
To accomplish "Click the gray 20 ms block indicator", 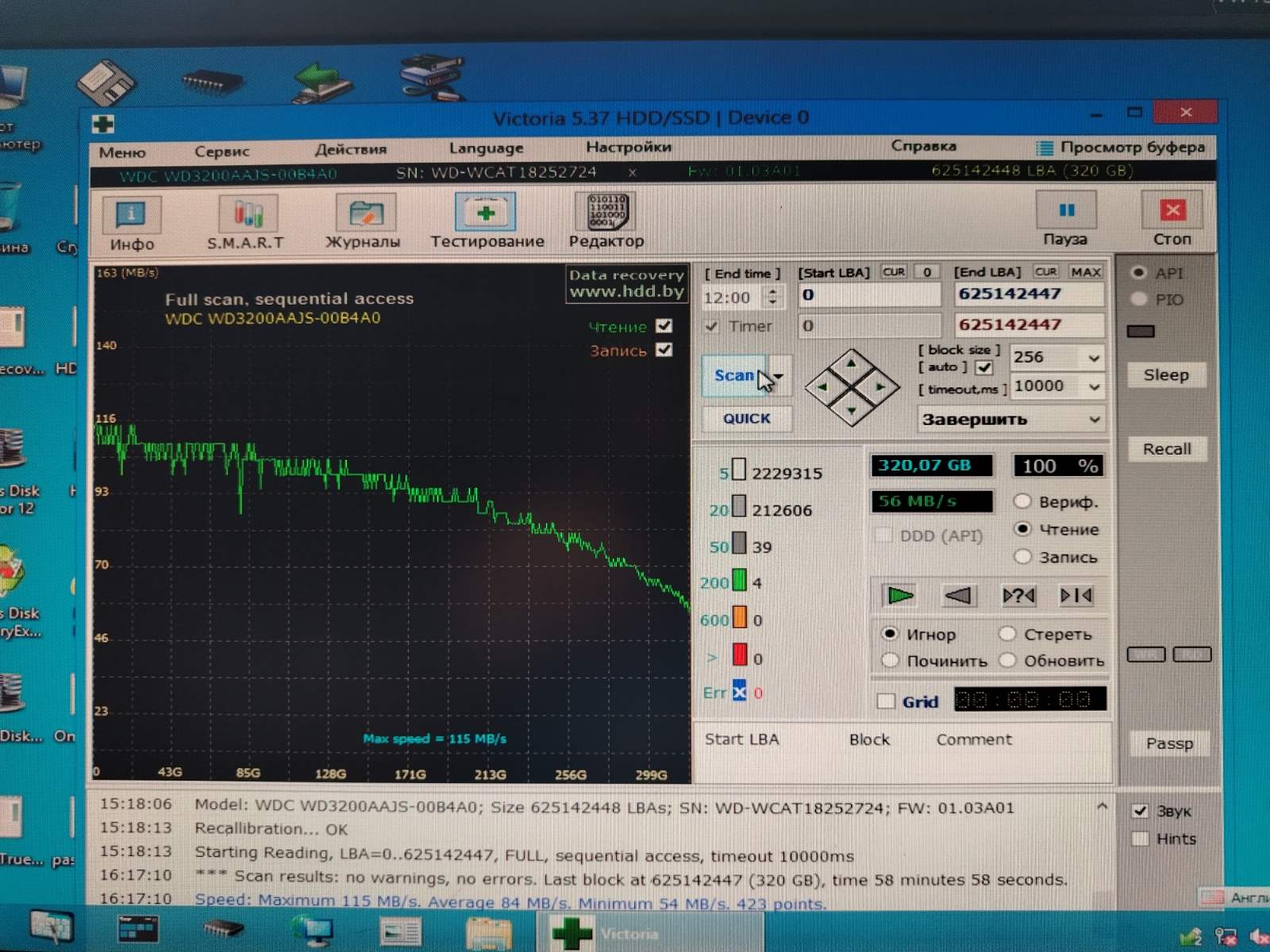I will [x=738, y=507].
